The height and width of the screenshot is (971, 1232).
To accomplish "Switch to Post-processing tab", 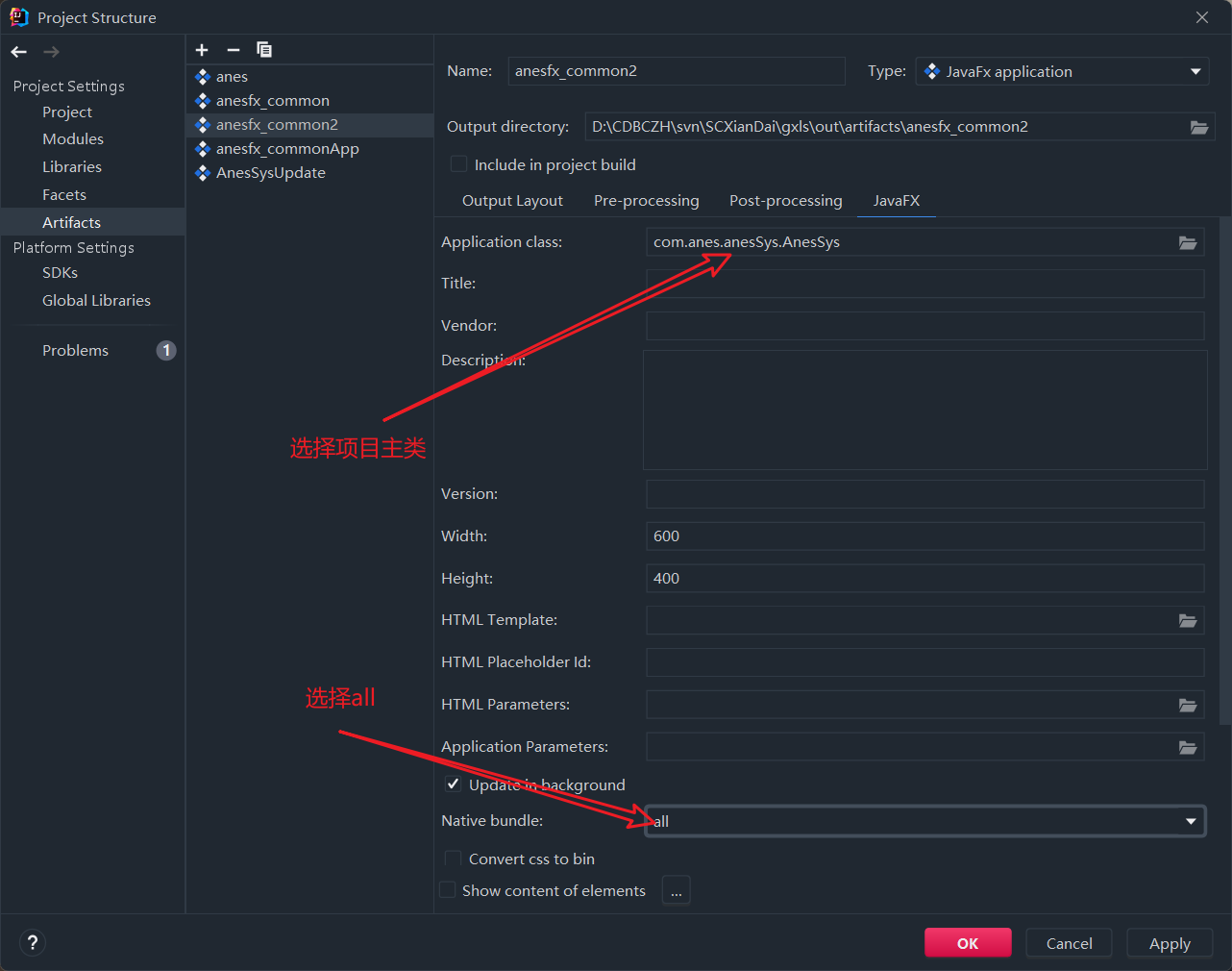I will click(785, 200).
